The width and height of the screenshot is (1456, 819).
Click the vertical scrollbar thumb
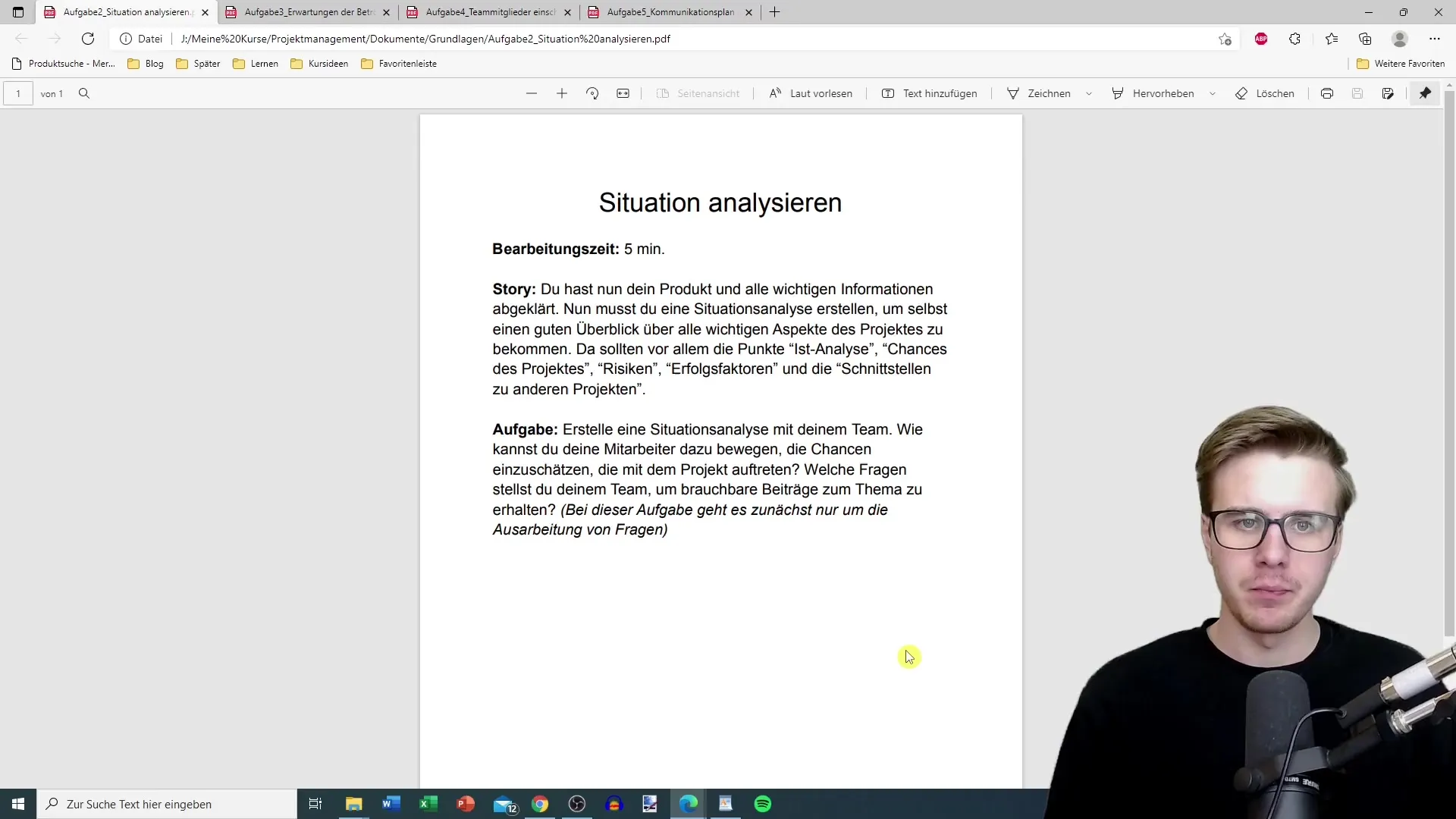[x=1449, y=364]
